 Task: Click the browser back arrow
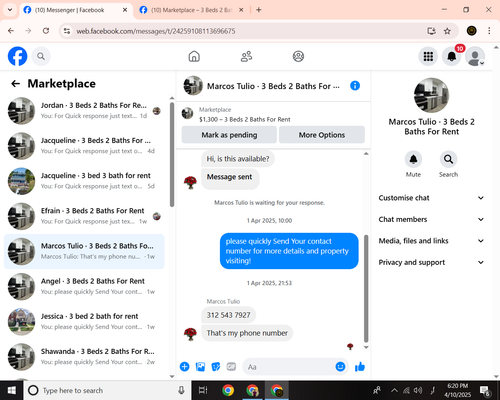[11, 31]
